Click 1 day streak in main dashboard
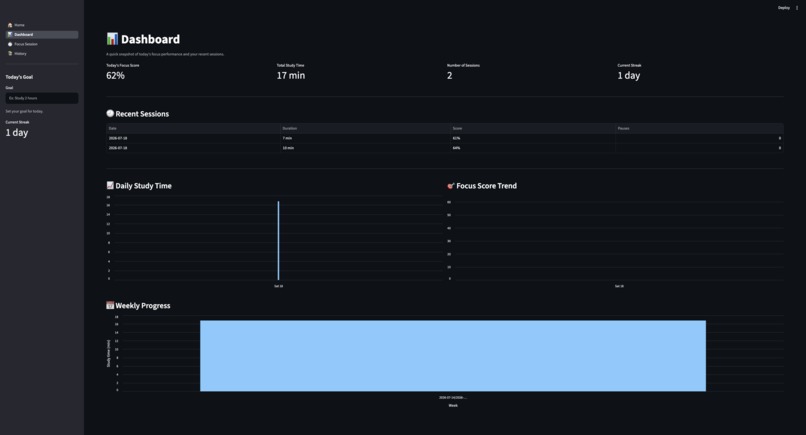This screenshot has width=806, height=435. 629,76
